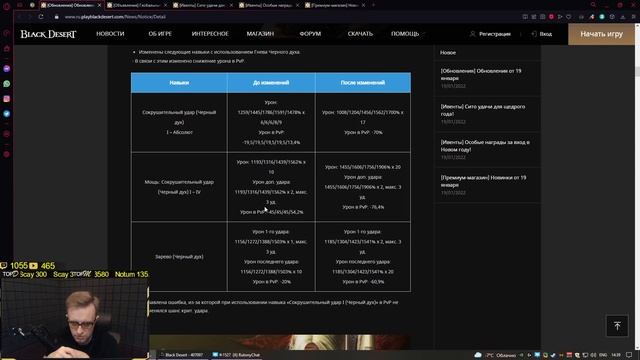The height and width of the screenshot is (360, 640).
Task: Open the Black Desert logo home link
Action: pos(48,34)
